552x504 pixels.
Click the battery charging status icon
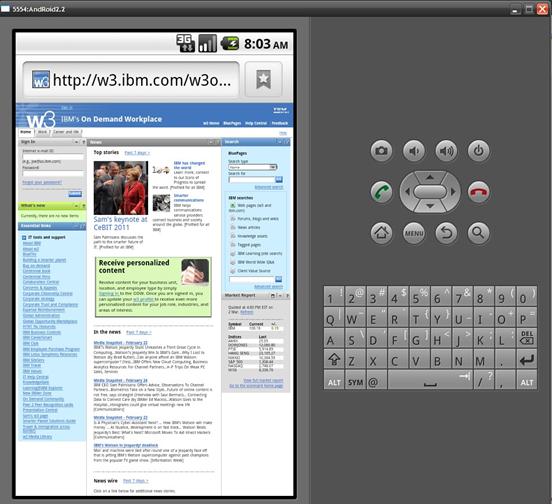(x=230, y=44)
